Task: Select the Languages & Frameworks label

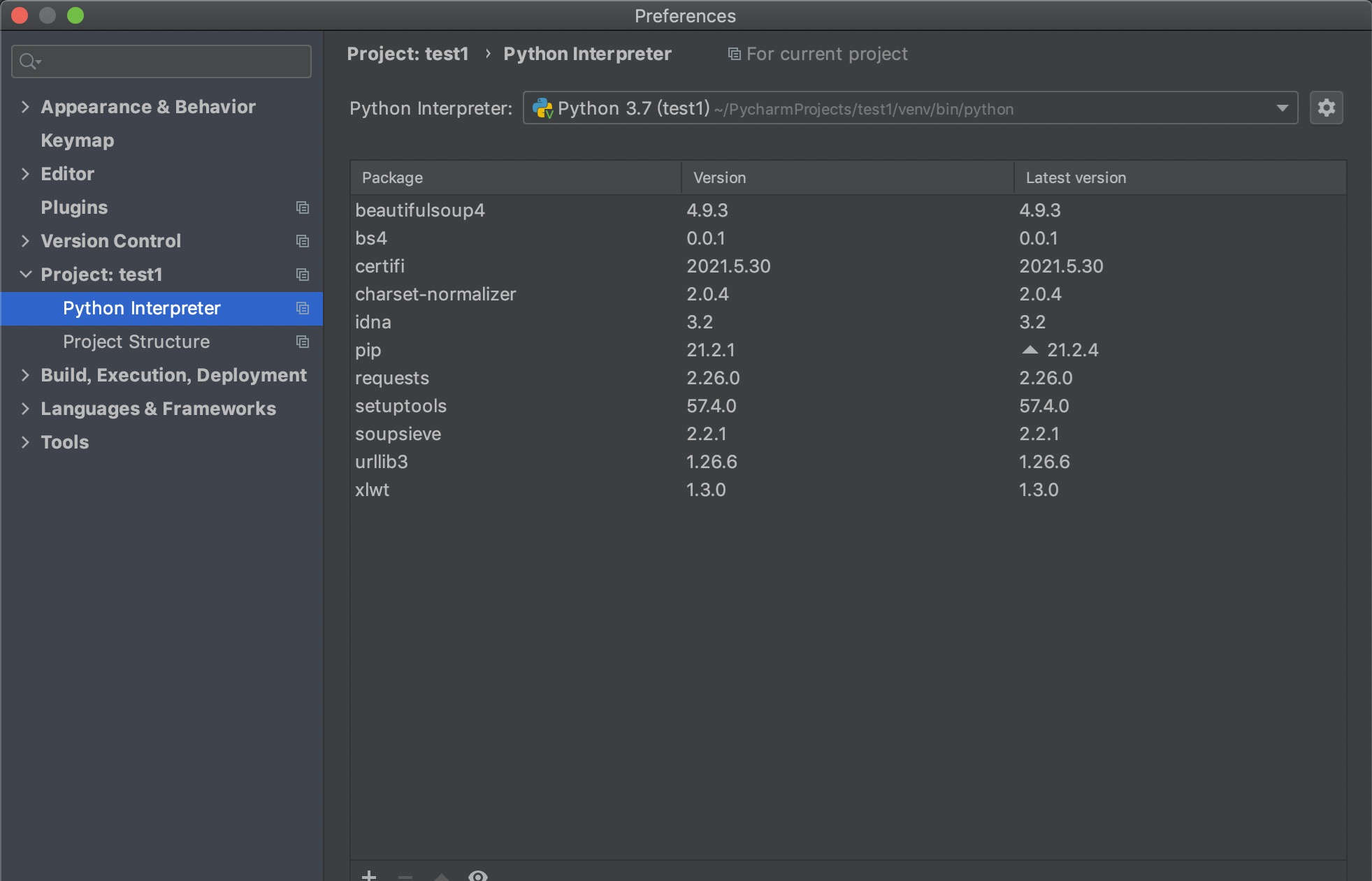Action: coord(158,409)
